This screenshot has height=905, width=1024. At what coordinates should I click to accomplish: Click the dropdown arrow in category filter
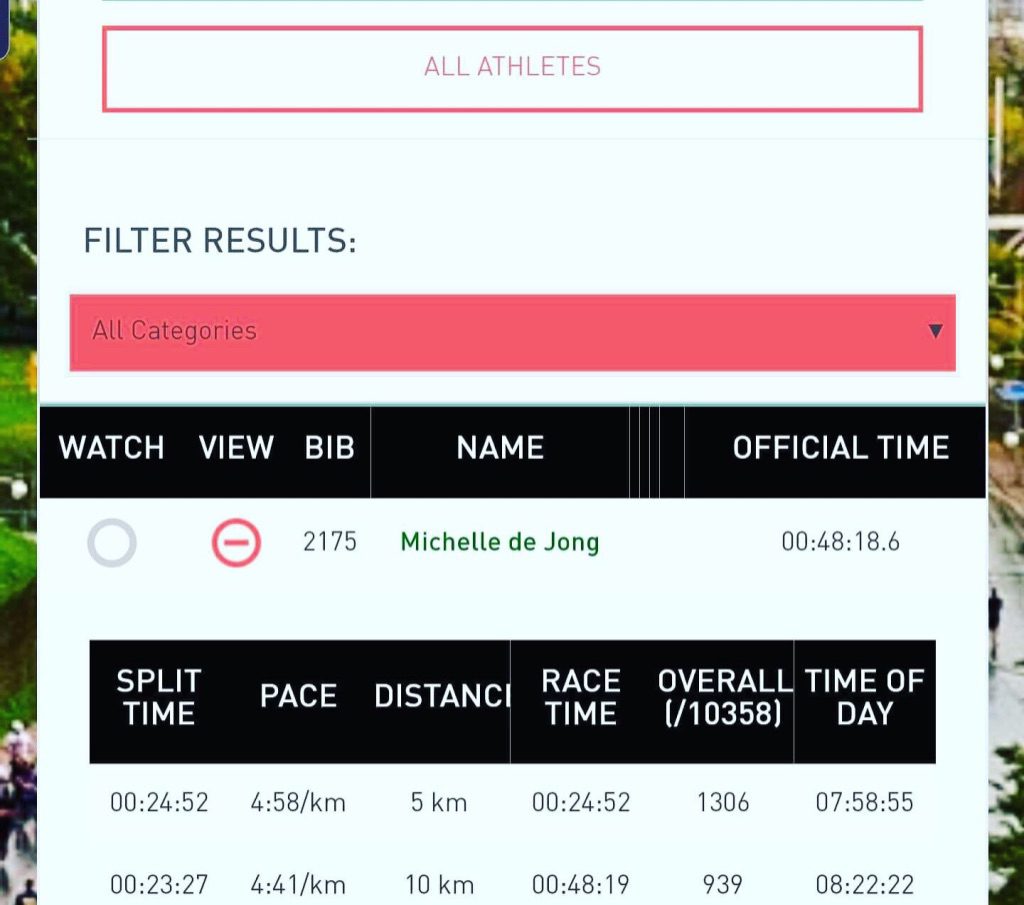(x=935, y=331)
